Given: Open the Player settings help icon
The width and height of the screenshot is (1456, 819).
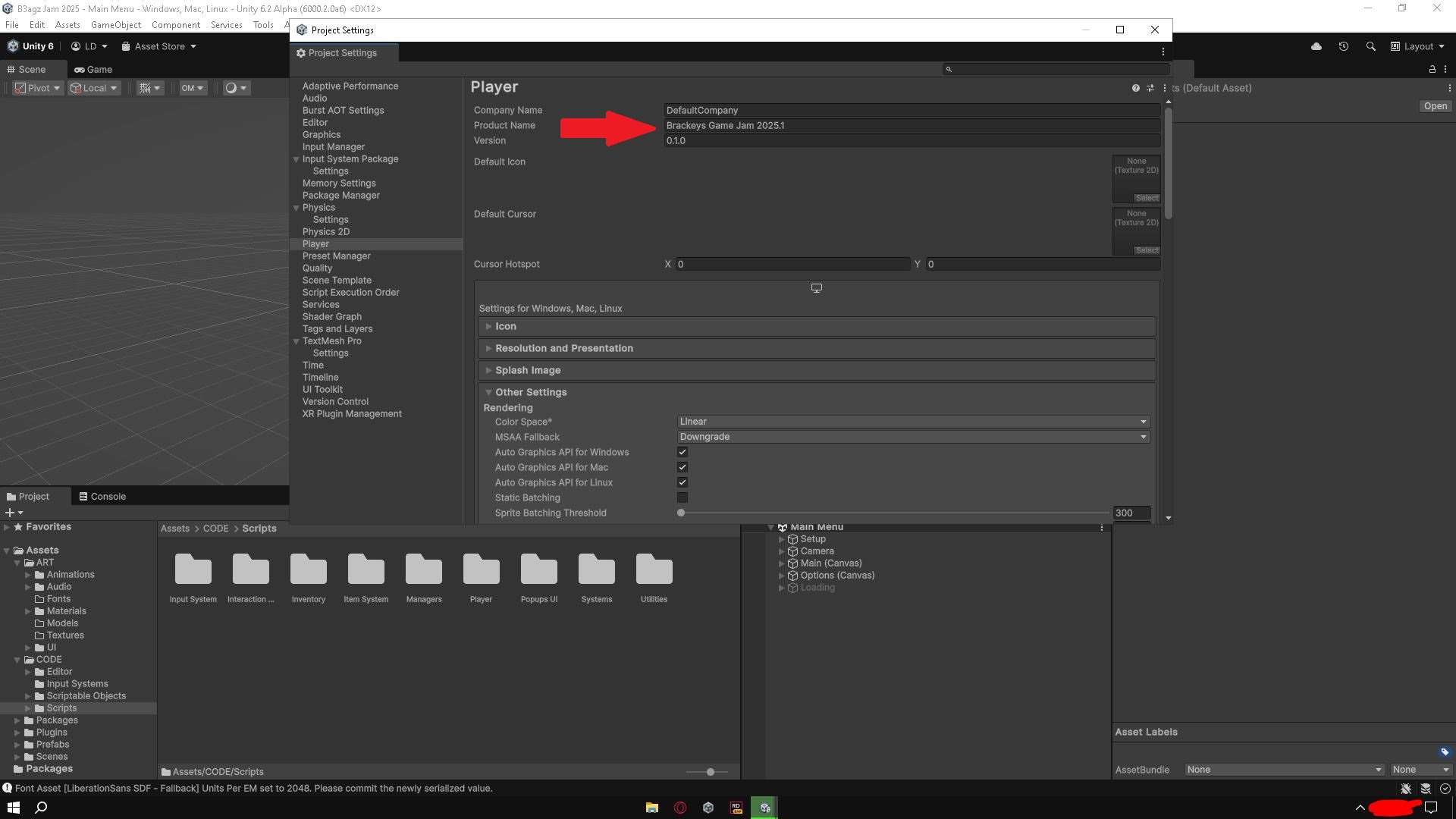Looking at the screenshot, I should (x=1135, y=88).
